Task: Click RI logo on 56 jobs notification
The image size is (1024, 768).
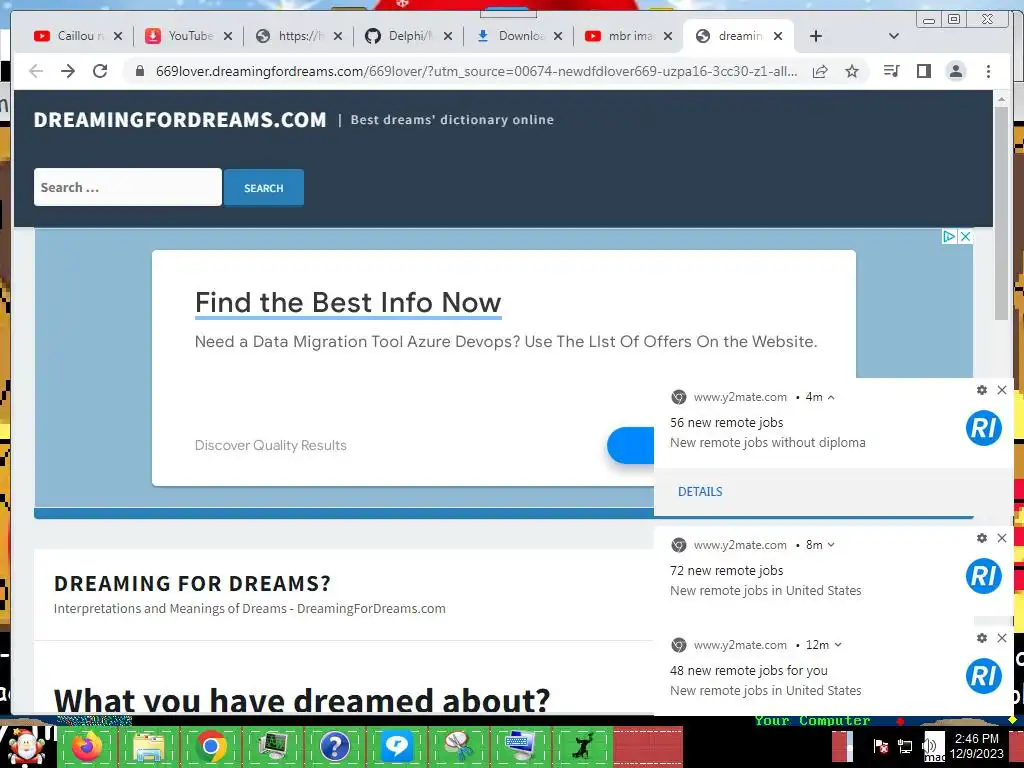Action: [x=984, y=428]
